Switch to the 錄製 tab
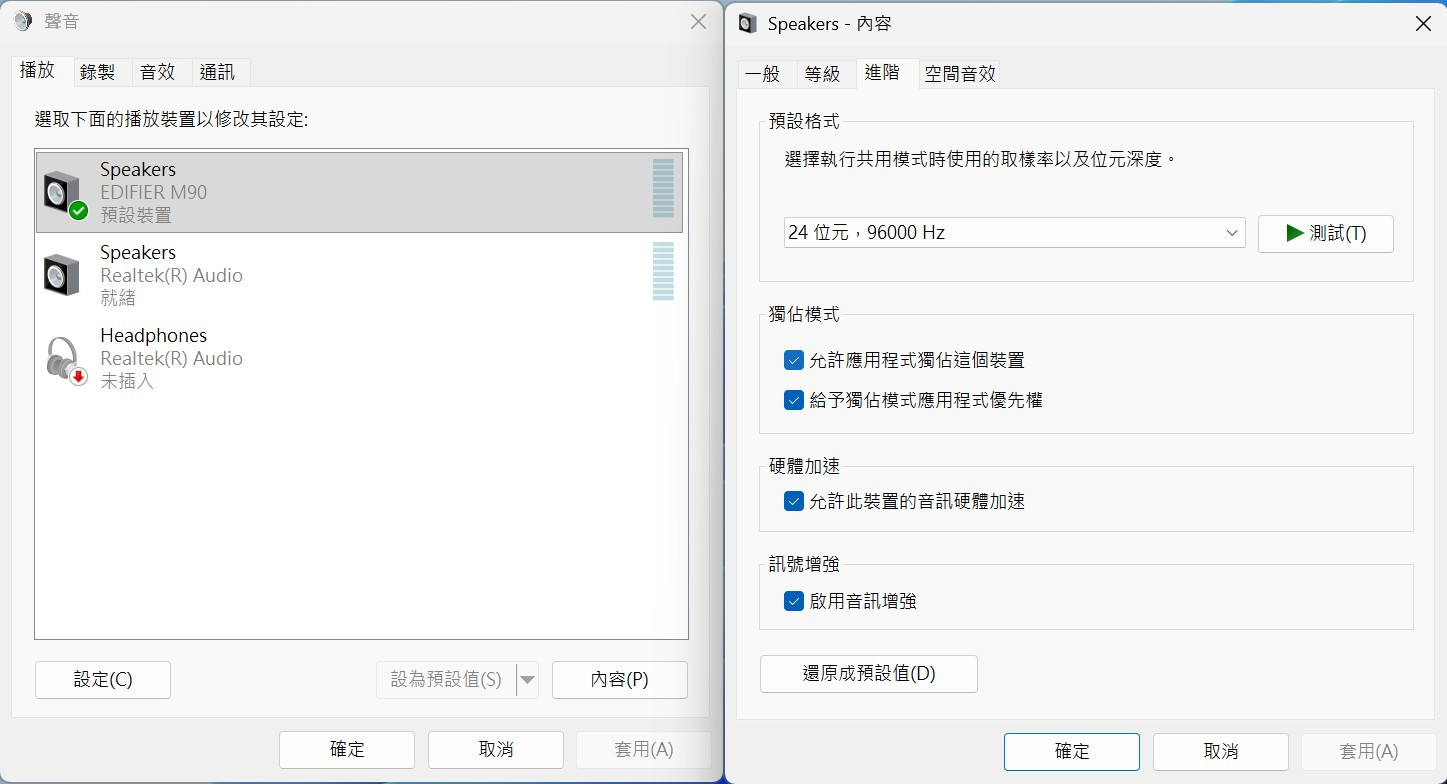This screenshot has width=1447, height=784. point(98,72)
